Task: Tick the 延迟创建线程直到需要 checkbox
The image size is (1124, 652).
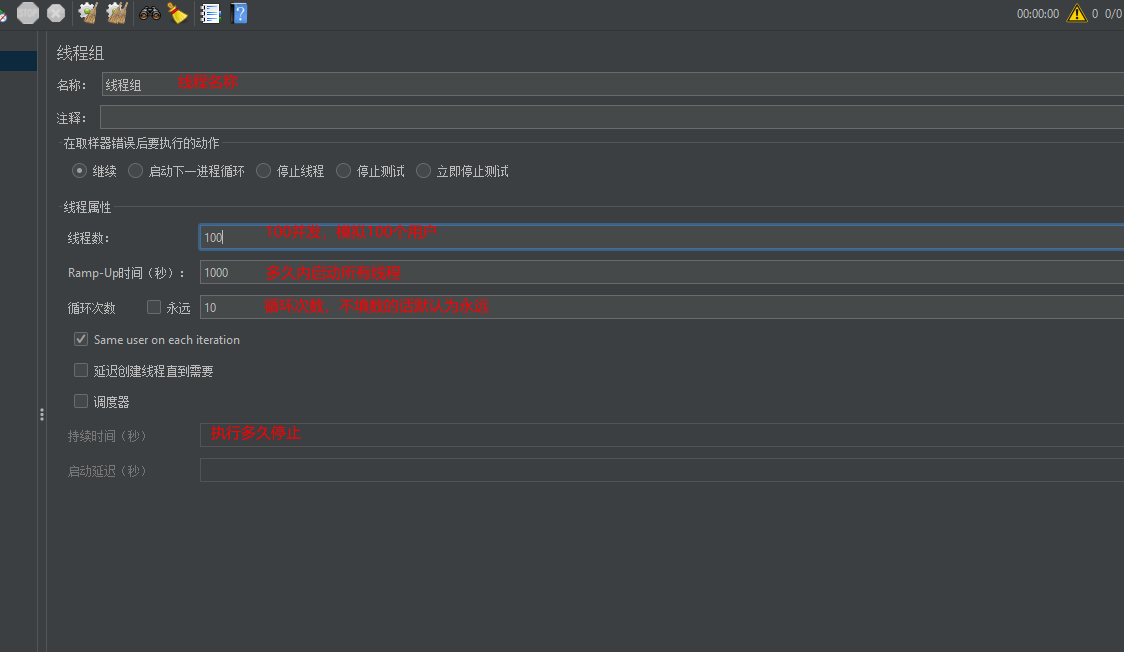Action: [x=81, y=370]
